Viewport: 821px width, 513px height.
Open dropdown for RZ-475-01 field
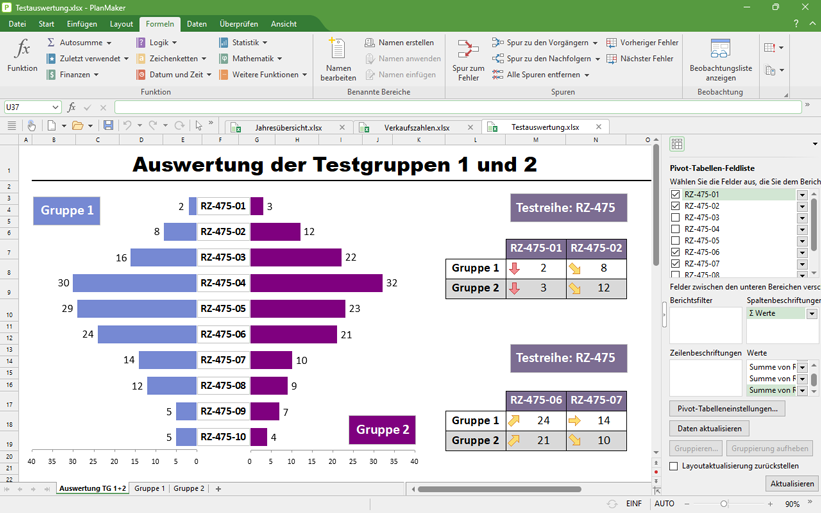click(x=802, y=194)
